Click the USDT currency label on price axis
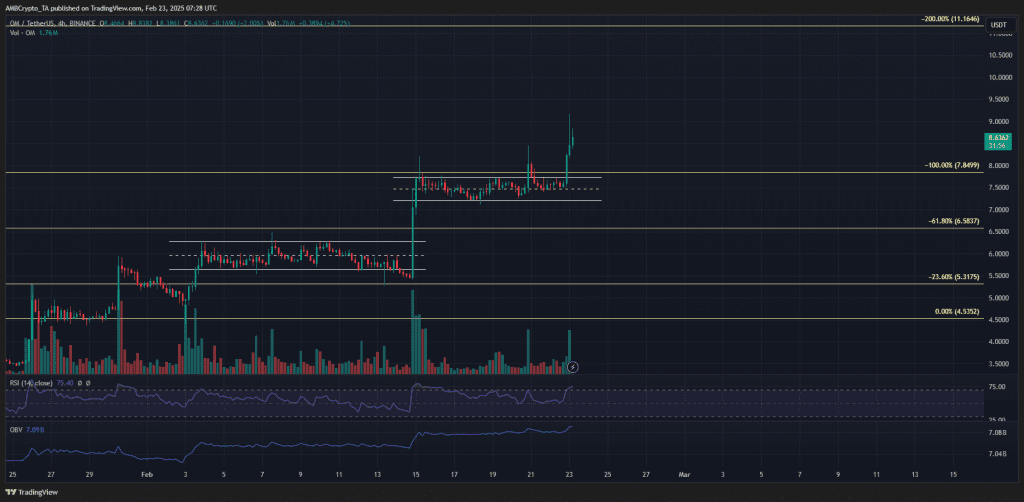The image size is (1024, 502). tap(998, 25)
